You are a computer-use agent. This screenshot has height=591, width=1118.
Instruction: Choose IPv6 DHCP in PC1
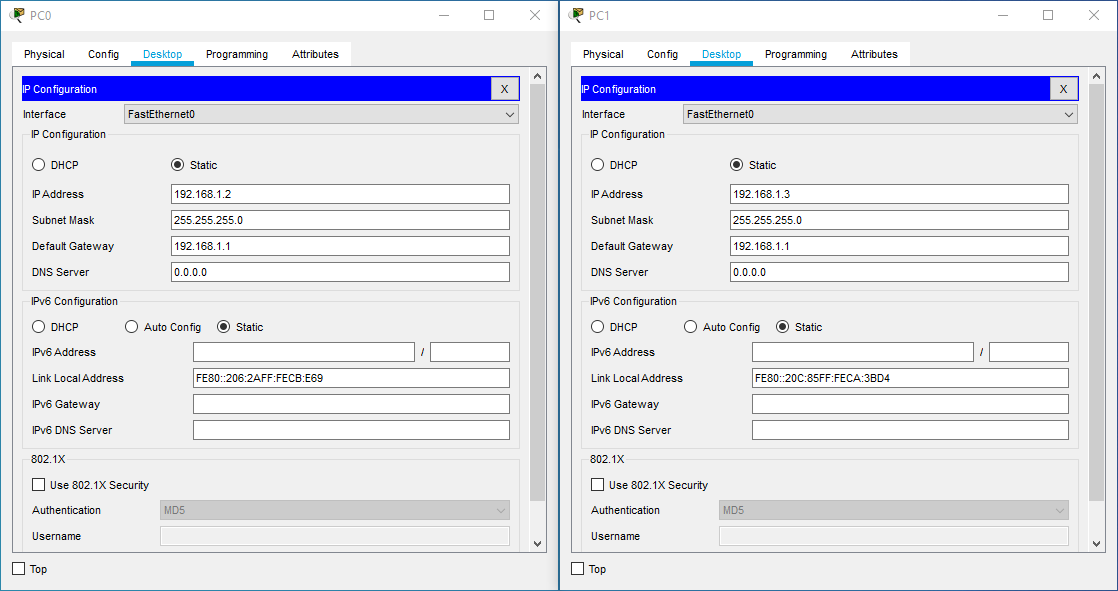[598, 327]
